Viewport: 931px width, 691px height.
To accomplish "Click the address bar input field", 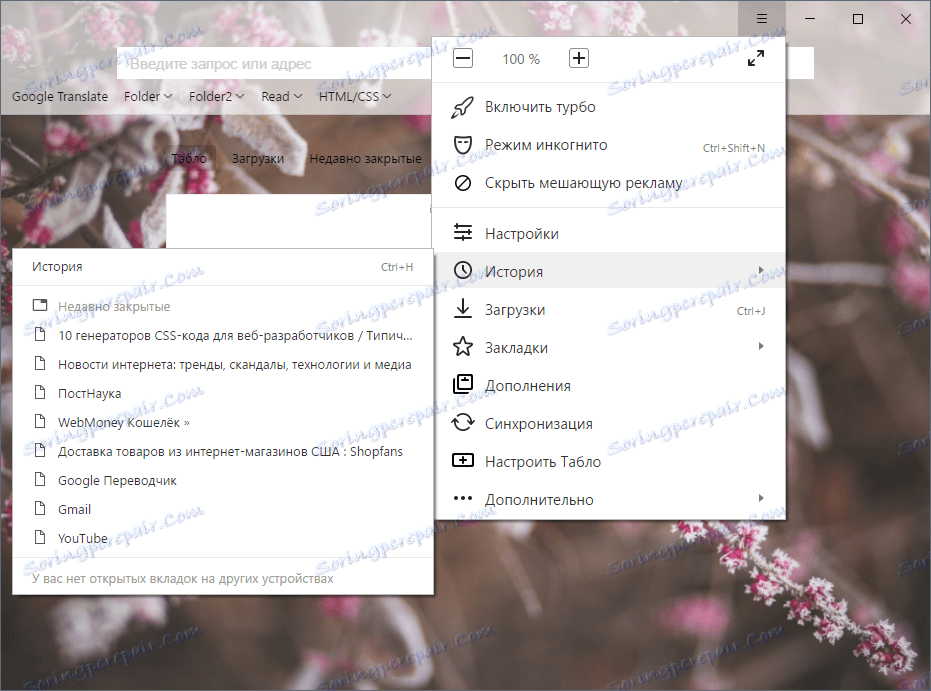I will (x=270, y=64).
